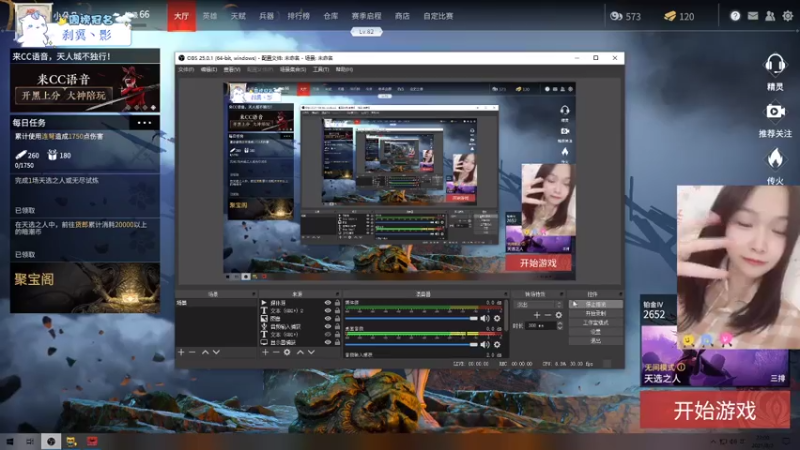Open source properties gear in OBS
The height and width of the screenshot is (450, 800).
click(287, 352)
